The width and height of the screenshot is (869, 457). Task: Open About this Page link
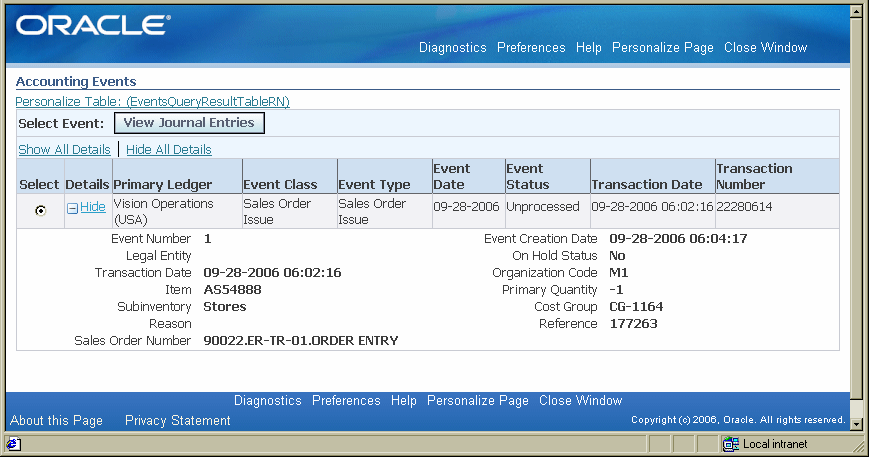pyautogui.click(x=57, y=420)
